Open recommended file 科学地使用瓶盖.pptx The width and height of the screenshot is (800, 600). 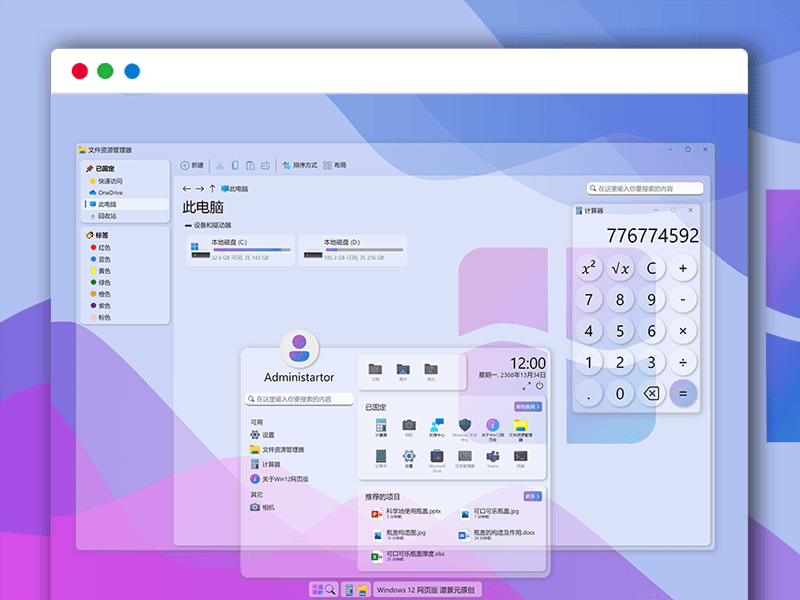(x=407, y=513)
